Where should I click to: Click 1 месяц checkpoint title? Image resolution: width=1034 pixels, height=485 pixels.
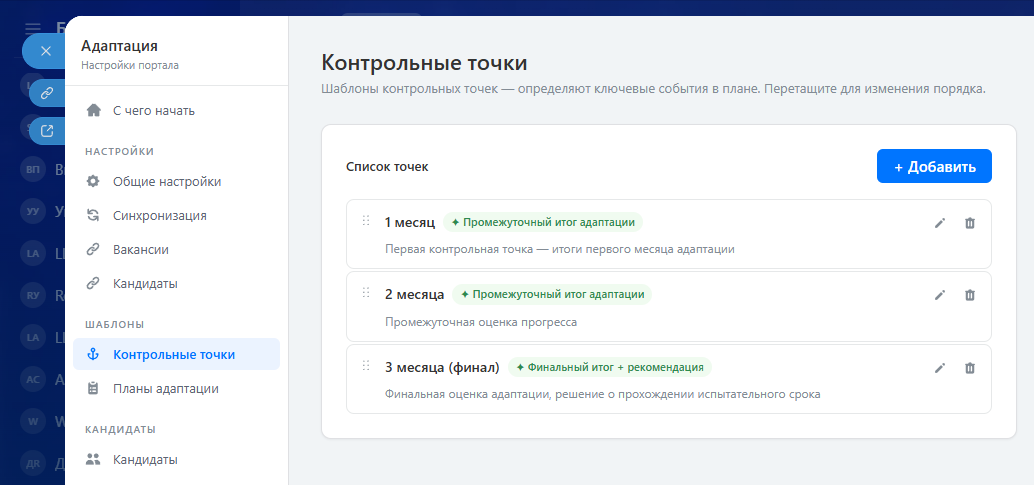[410, 222]
